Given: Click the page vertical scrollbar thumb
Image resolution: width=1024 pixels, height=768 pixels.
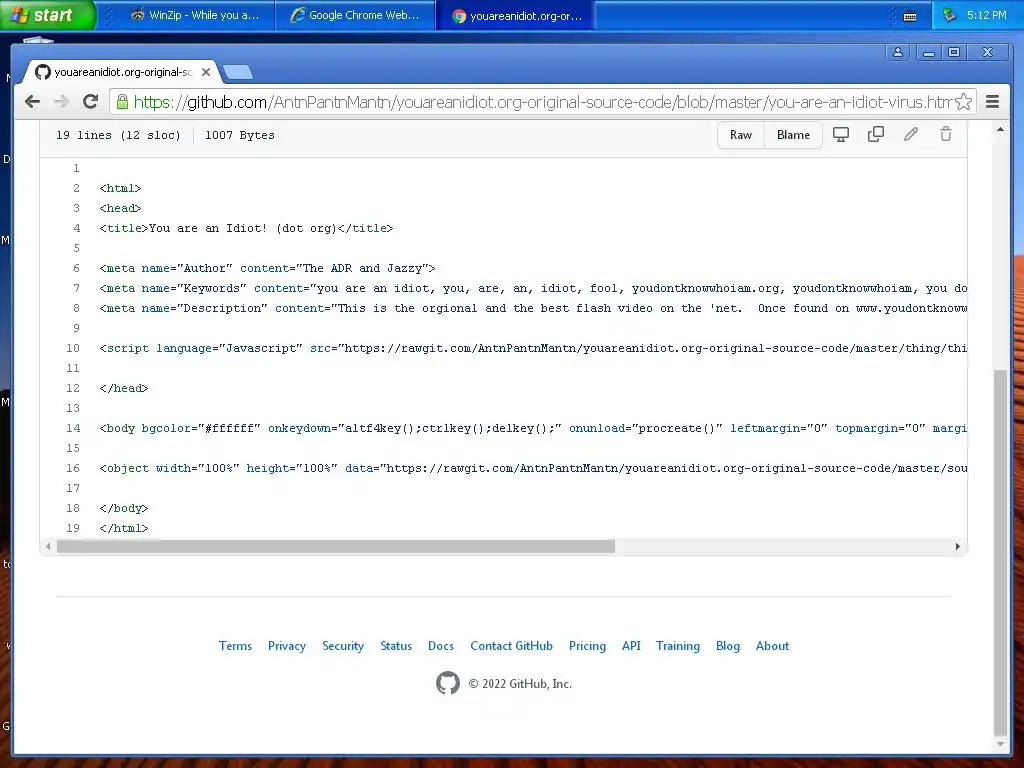Looking at the screenshot, I should click(1000, 552).
